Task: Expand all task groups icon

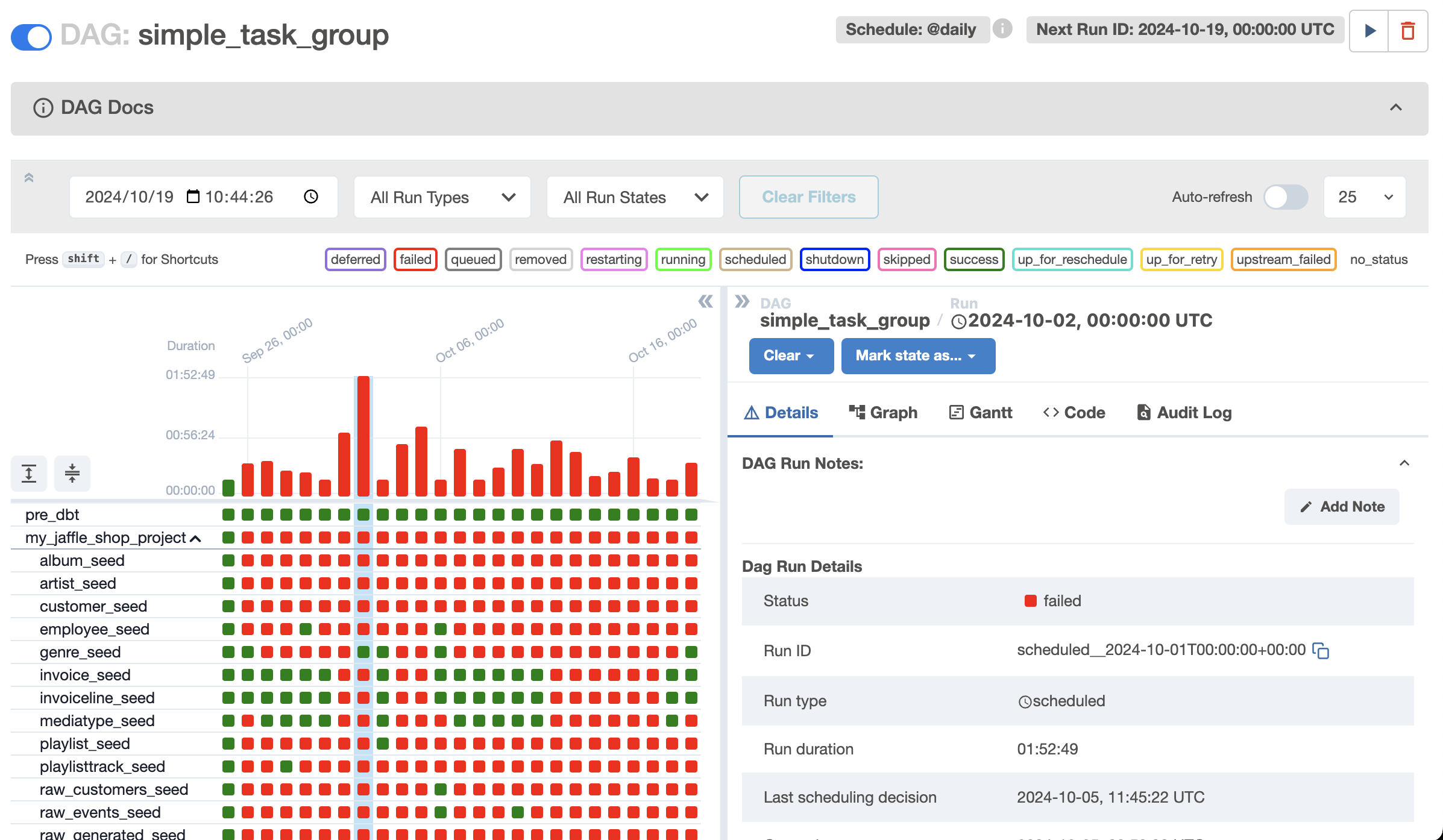Action: pyautogui.click(x=29, y=474)
